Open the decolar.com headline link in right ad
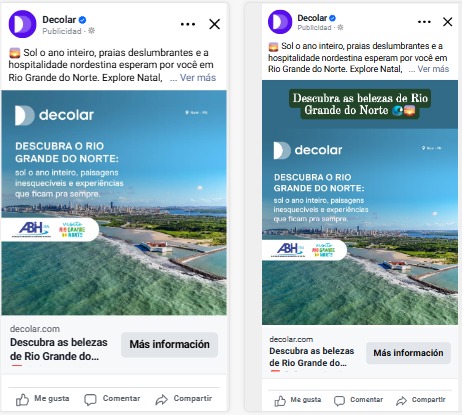The image size is (462, 415). [312, 357]
